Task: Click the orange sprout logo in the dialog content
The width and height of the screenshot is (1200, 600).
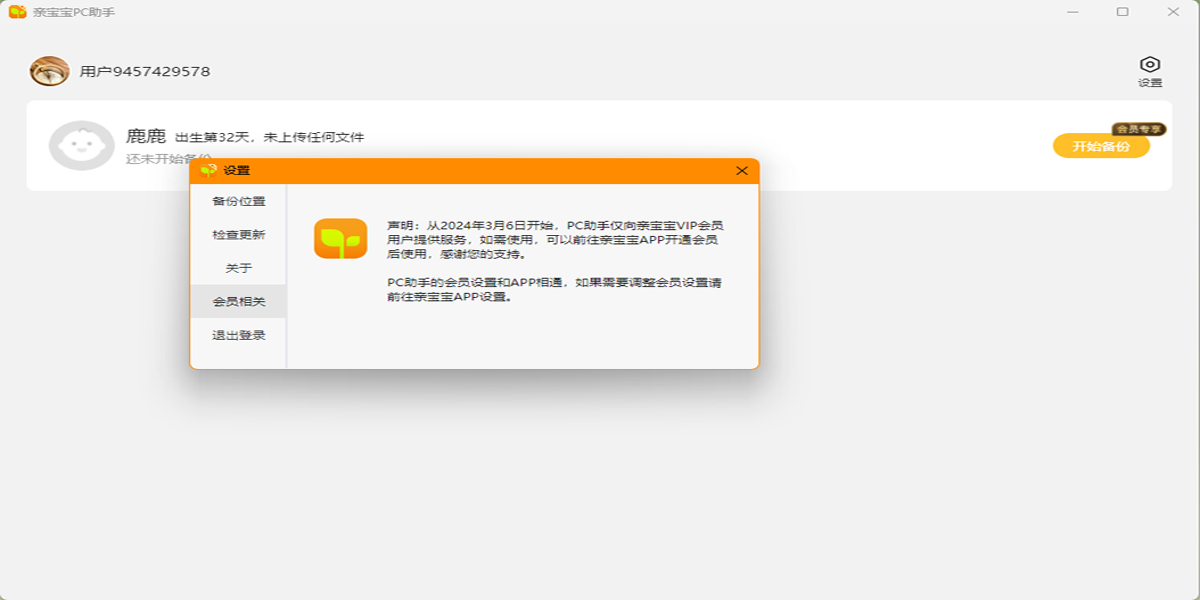Action: point(341,239)
